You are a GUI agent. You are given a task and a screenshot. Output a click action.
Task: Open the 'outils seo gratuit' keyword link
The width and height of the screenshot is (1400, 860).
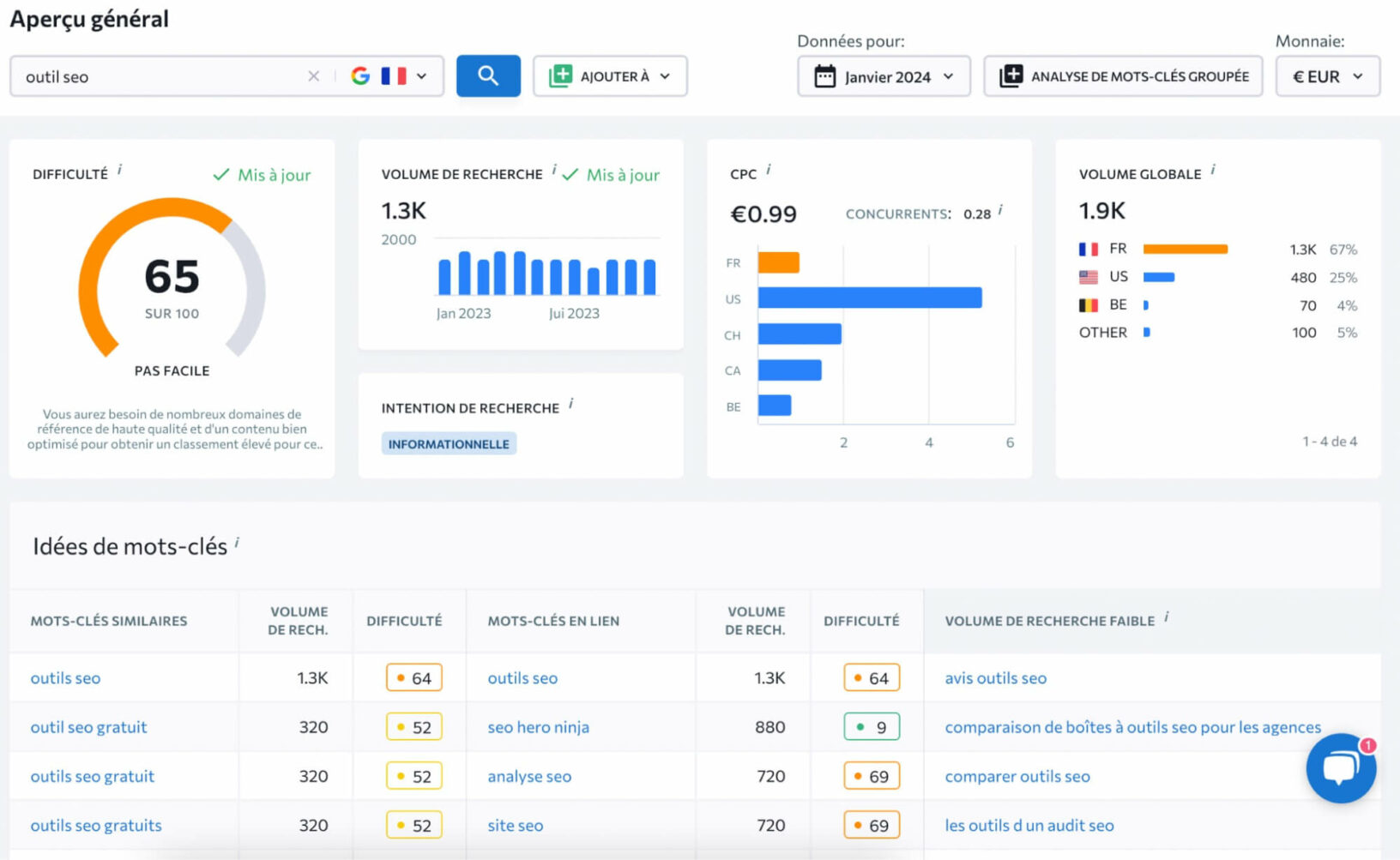pos(93,776)
